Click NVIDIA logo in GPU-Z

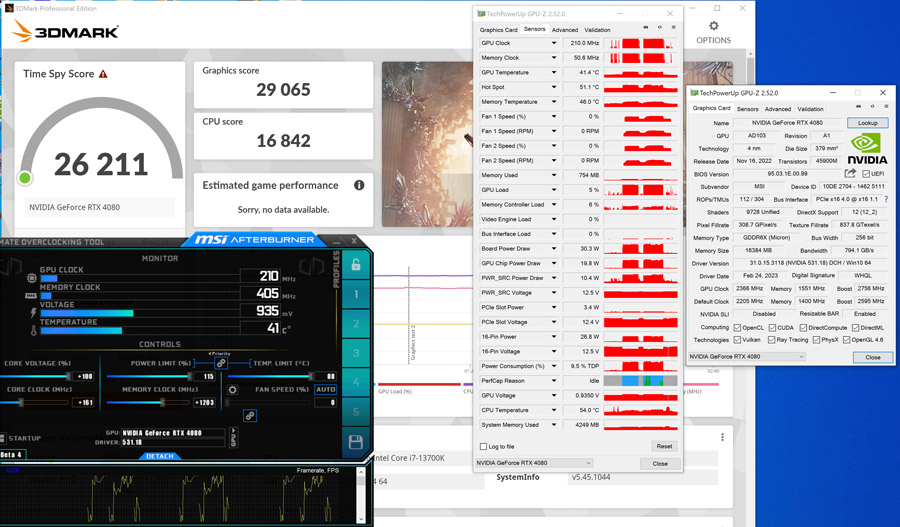click(867, 149)
